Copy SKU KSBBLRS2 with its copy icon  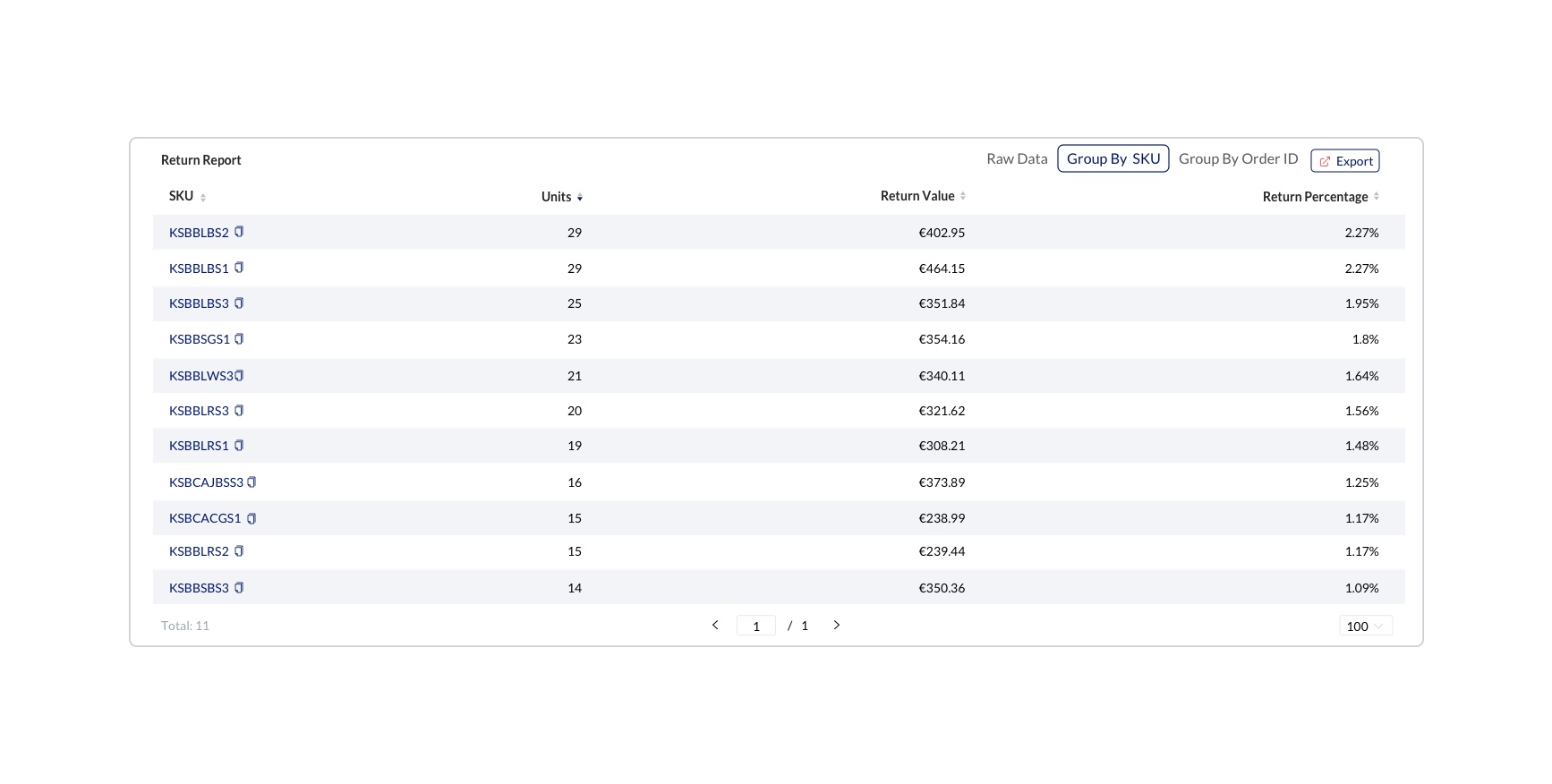tap(239, 551)
